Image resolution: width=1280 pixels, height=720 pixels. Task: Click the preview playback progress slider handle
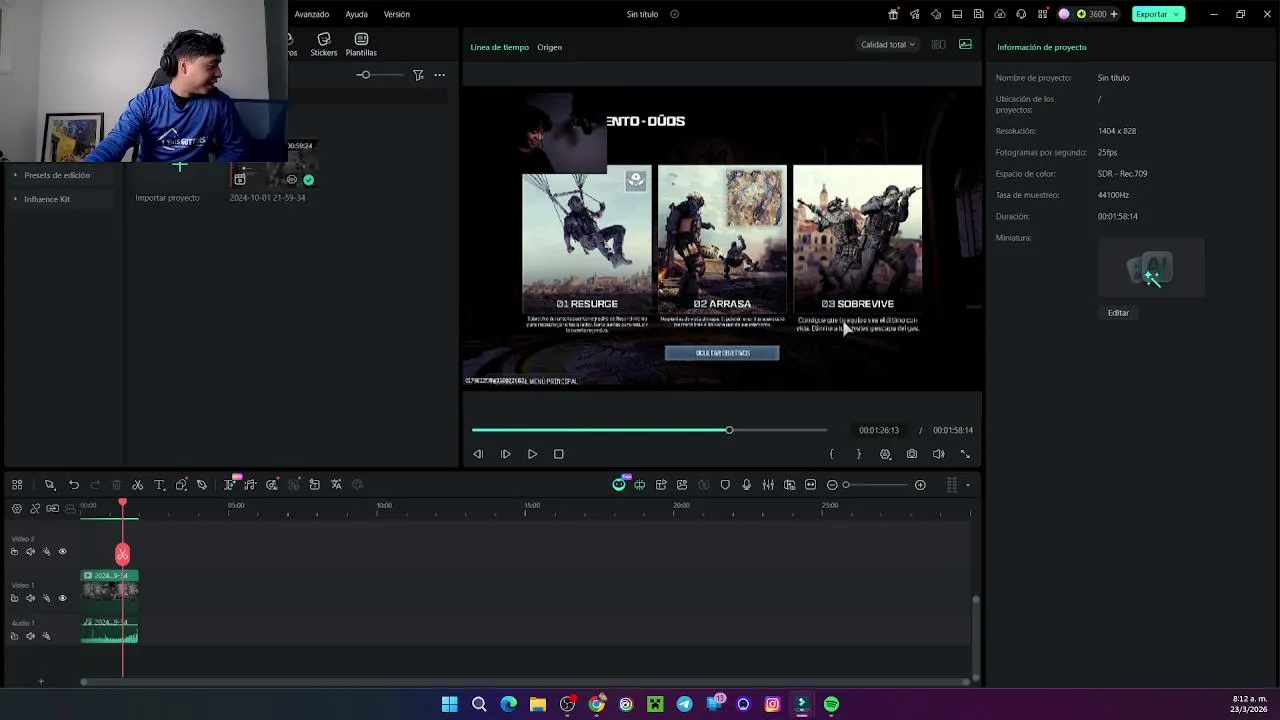point(729,430)
